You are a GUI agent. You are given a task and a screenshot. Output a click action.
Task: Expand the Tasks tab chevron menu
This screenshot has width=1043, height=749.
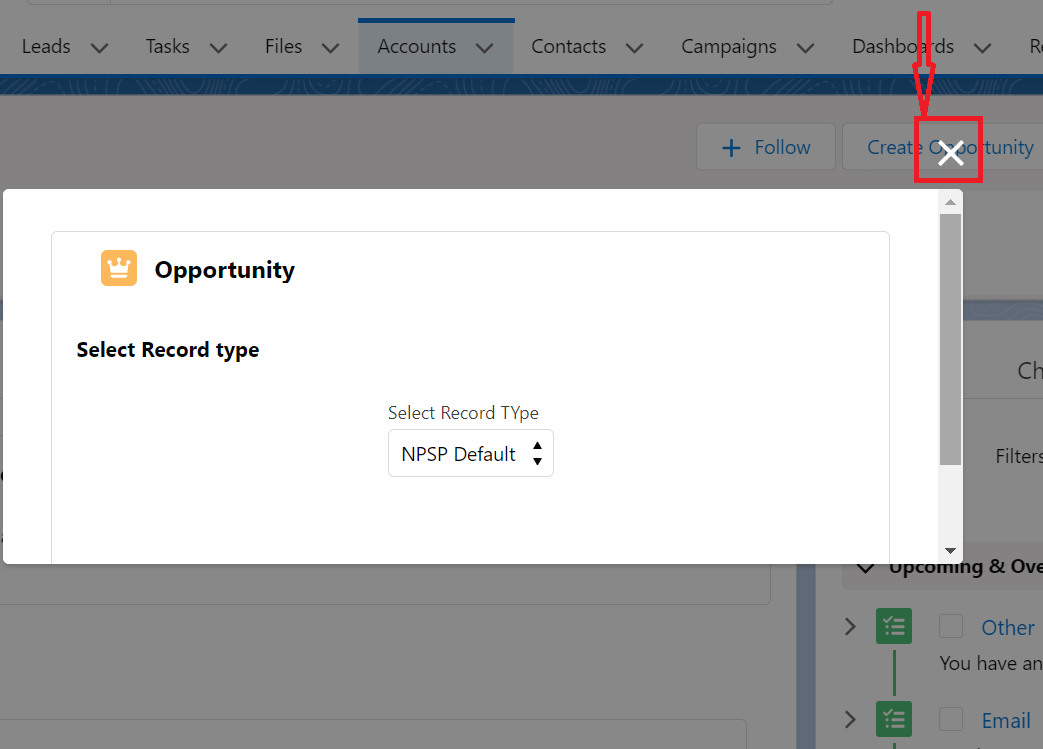click(219, 48)
